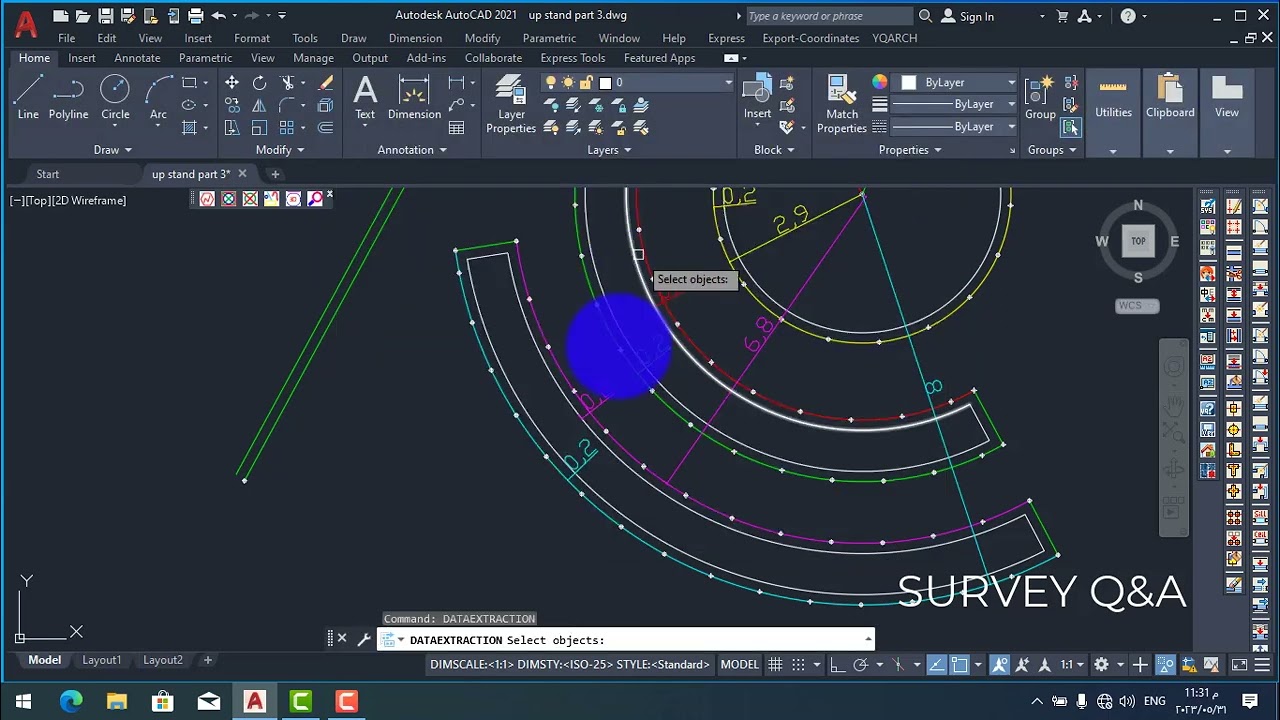Open Layer Properties manager
The height and width of the screenshot is (720, 1280).
(x=511, y=103)
